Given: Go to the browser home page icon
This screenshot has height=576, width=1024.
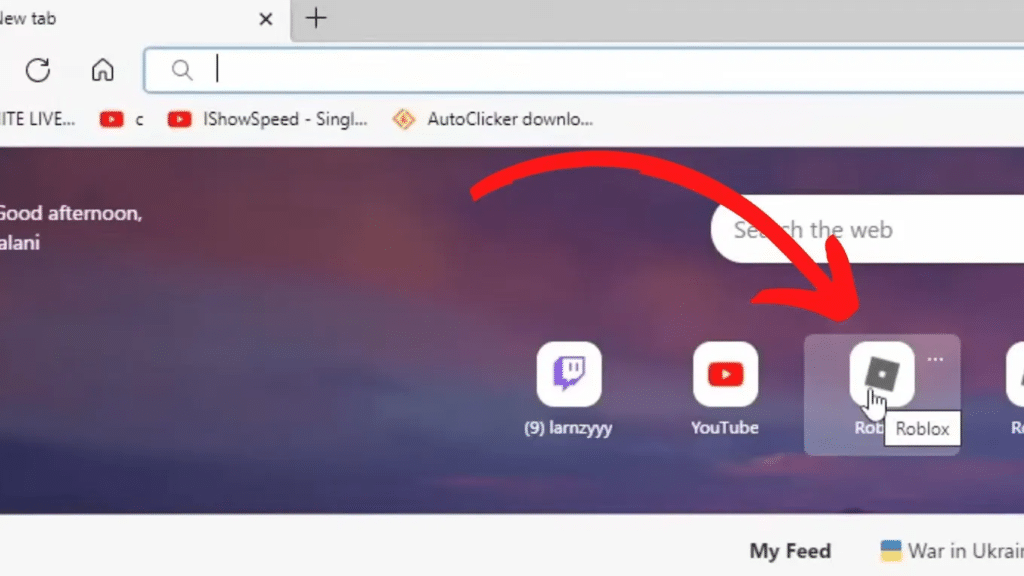Looking at the screenshot, I should pos(103,70).
